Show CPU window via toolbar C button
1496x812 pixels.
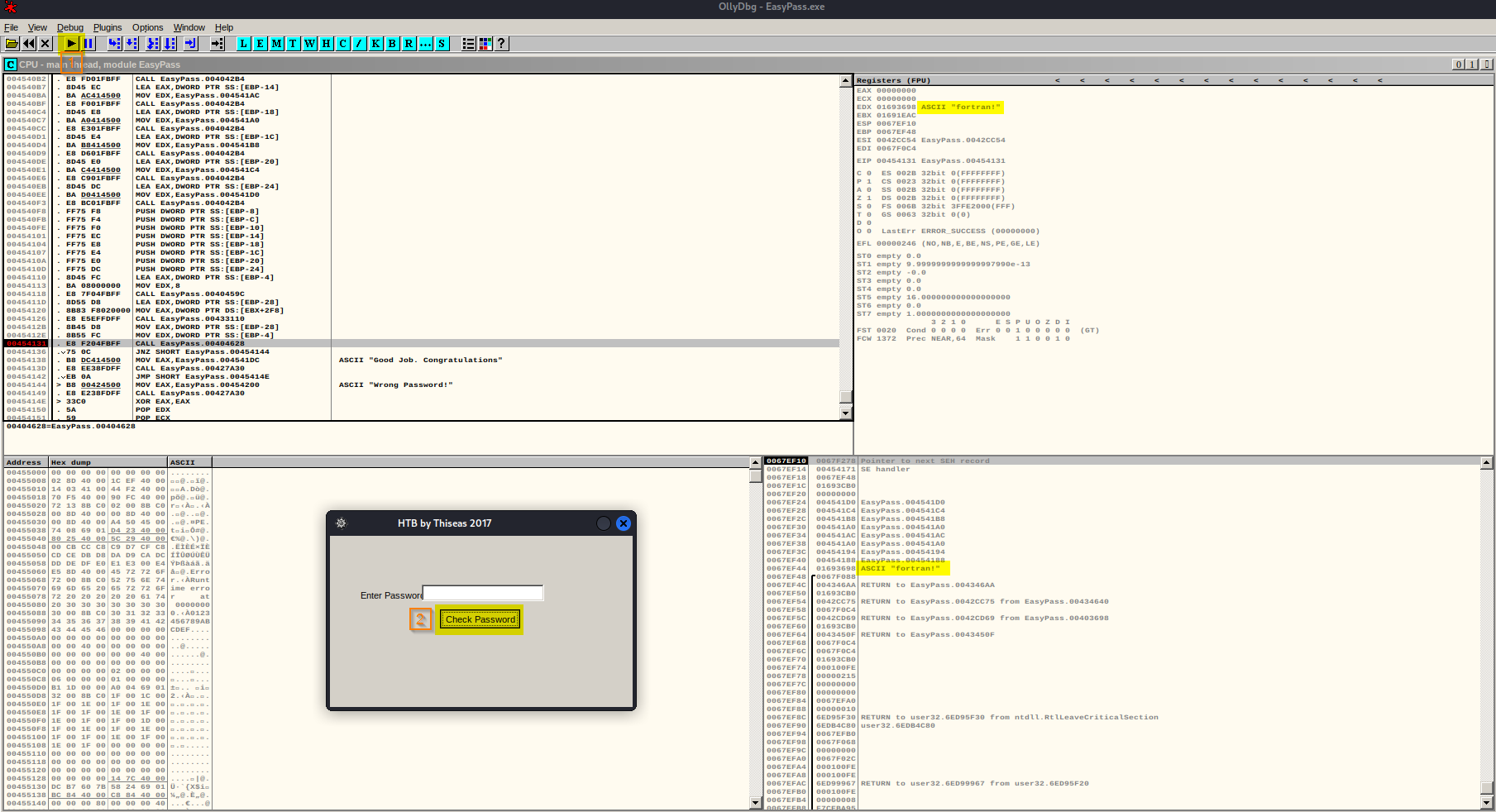click(343, 44)
